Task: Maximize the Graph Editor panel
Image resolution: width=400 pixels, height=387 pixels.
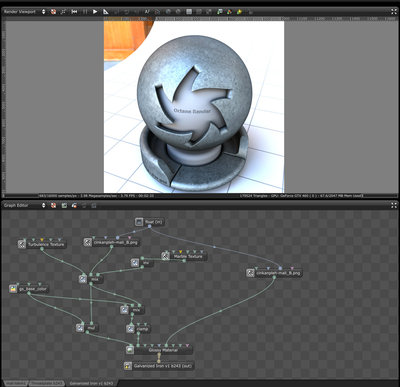Action: (x=394, y=205)
